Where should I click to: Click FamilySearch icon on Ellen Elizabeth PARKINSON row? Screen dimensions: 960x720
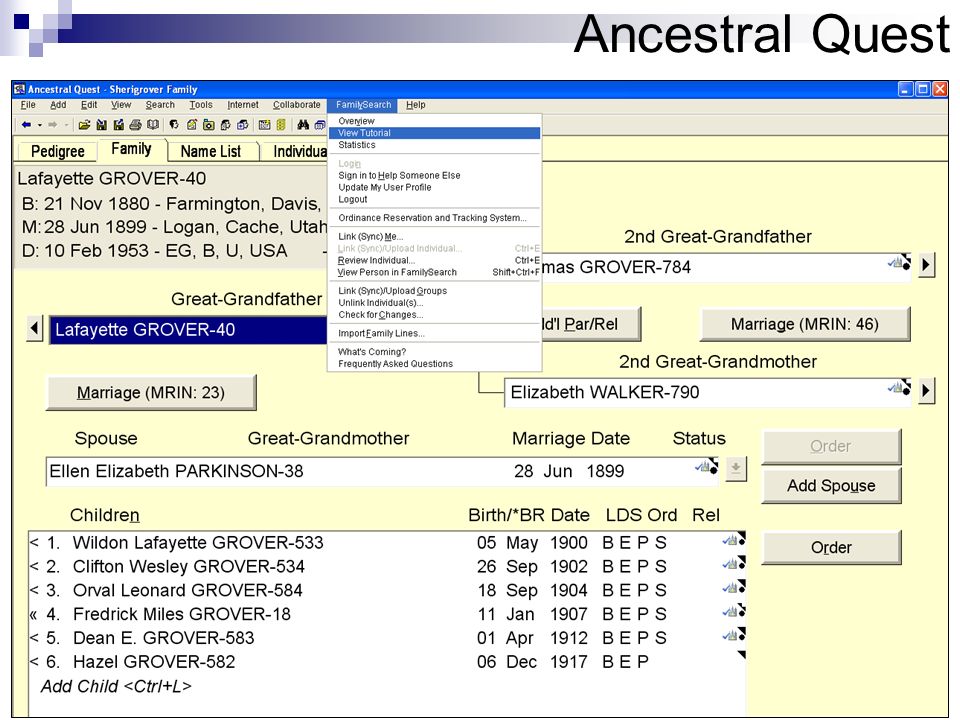pyautogui.click(x=706, y=466)
